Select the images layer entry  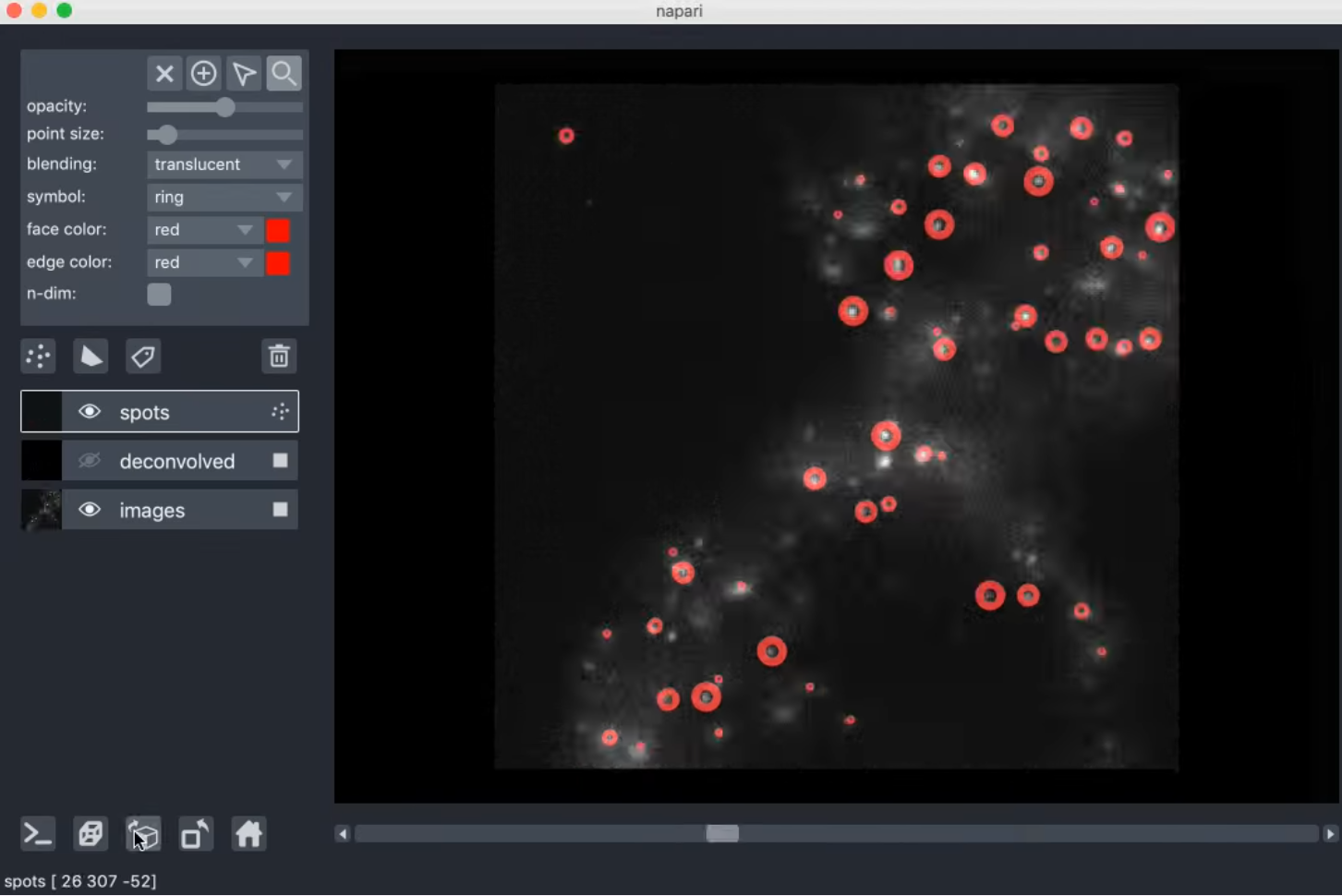click(x=181, y=509)
